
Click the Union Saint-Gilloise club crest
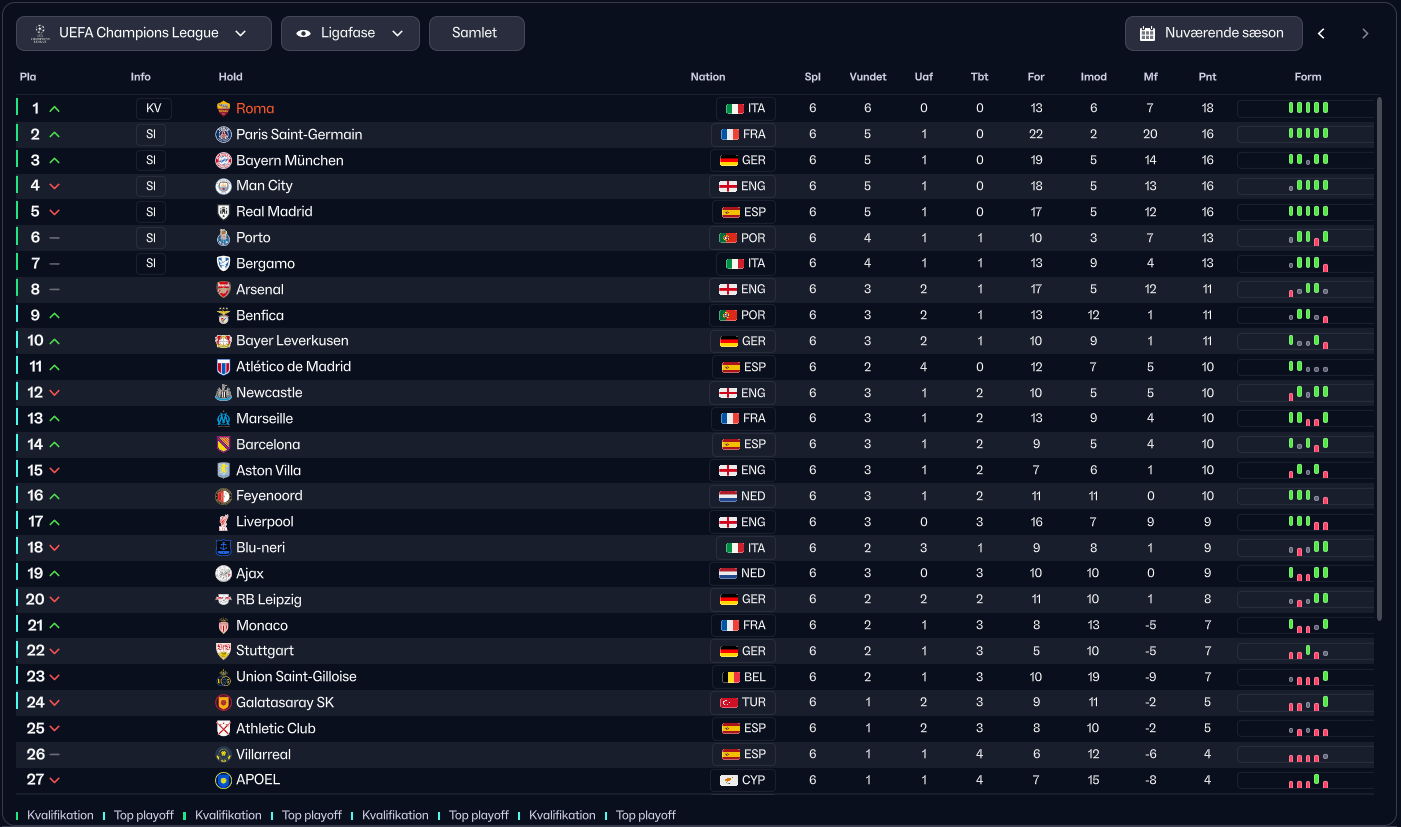click(x=224, y=677)
